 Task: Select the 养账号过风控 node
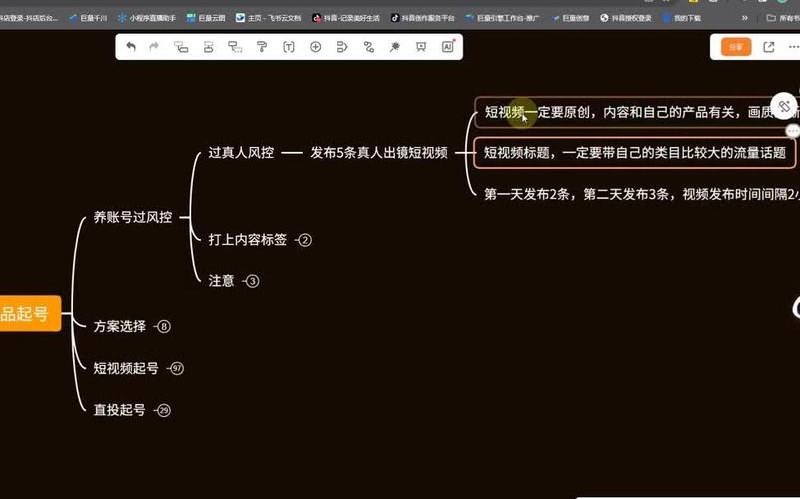pyautogui.click(x=133, y=217)
